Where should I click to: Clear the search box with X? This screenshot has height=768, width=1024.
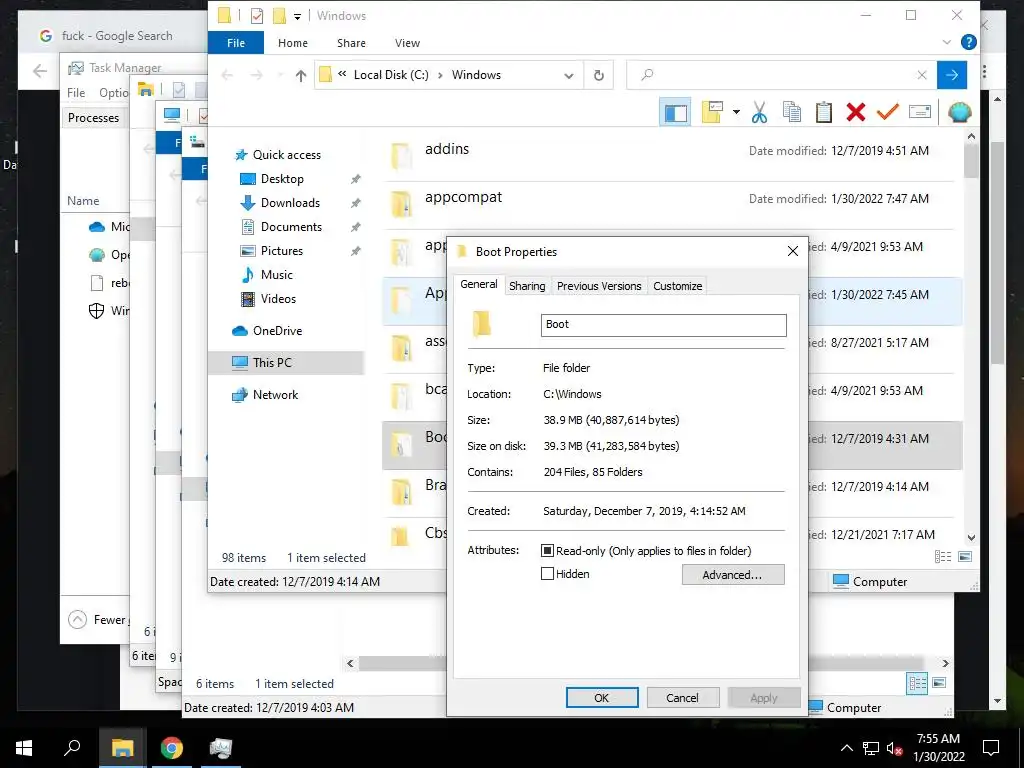[x=921, y=75]
